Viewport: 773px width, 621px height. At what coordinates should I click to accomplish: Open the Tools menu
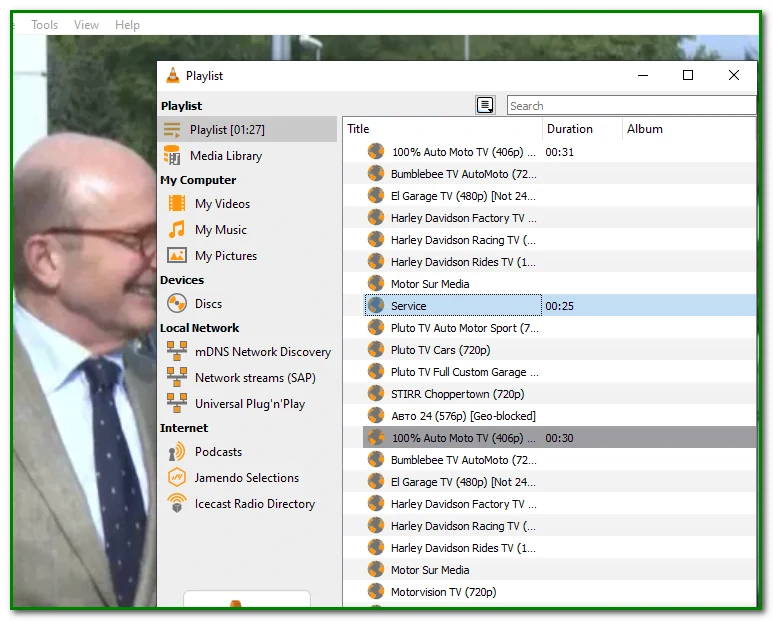point(44,25)
